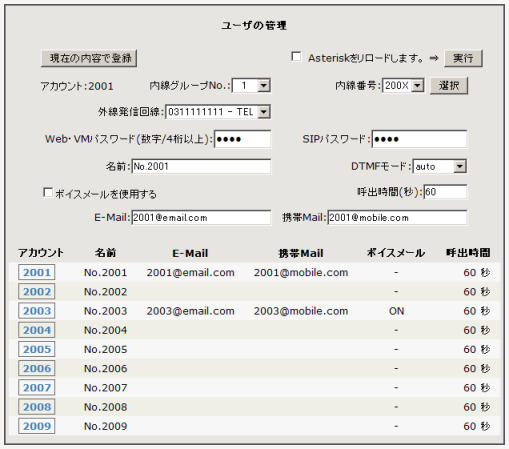Check the ボイスメールを使用する checkbox
Viewport: 509px width, 449px height.
(48, 192)
